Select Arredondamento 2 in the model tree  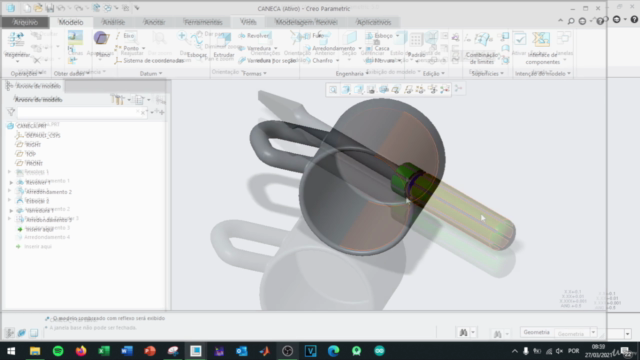click(49, 192)
